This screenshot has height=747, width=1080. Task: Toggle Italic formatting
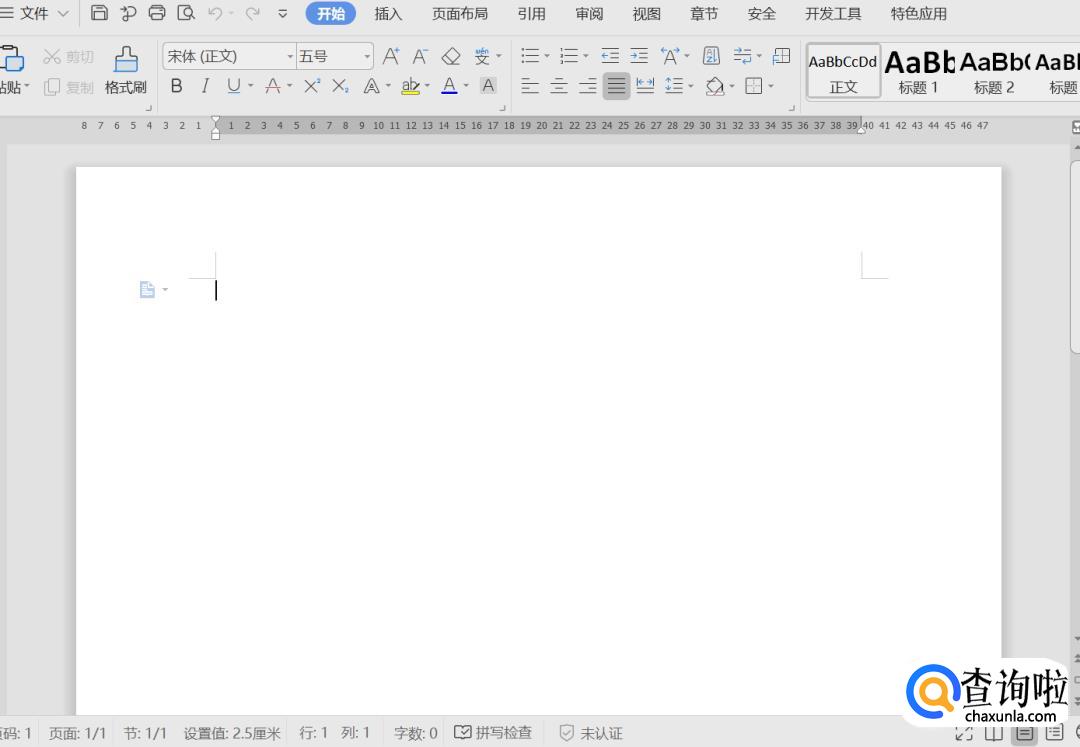coord(205,86)
